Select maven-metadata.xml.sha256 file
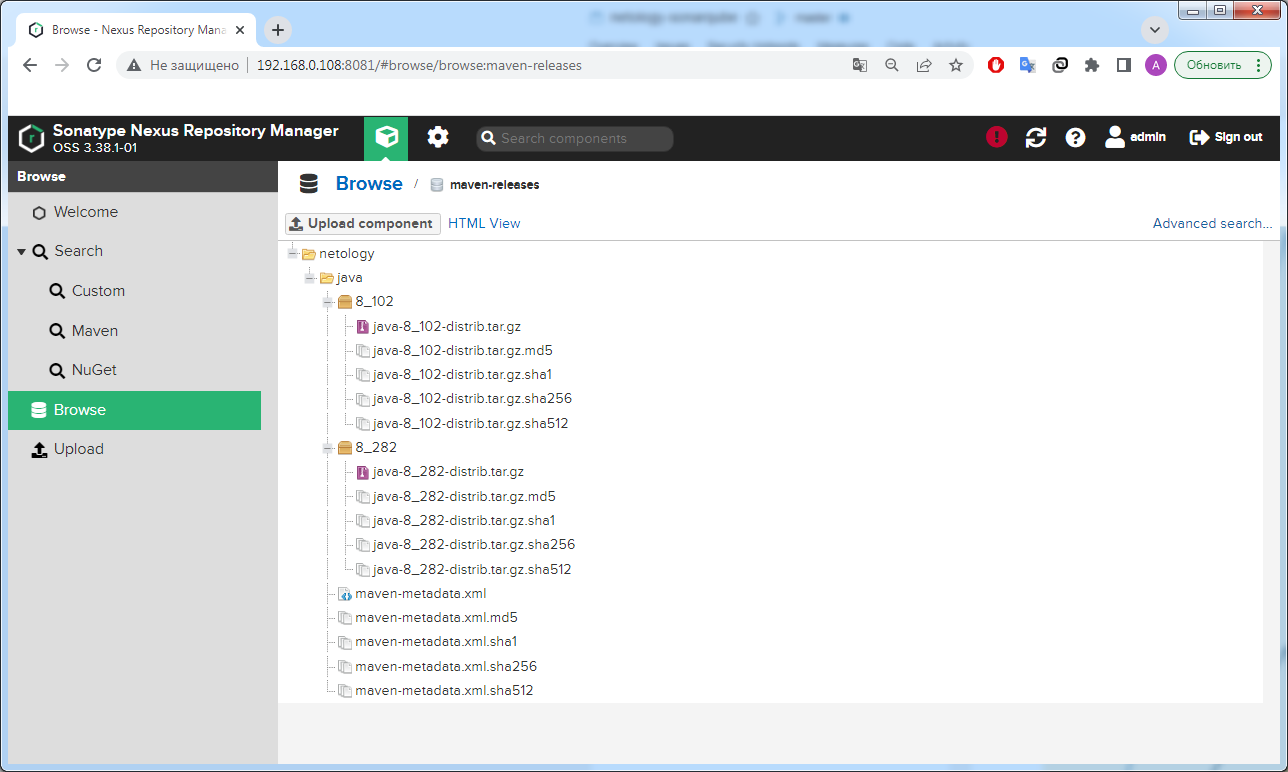The height and width of the screenshot is (772, 1288). click(446, 666)
